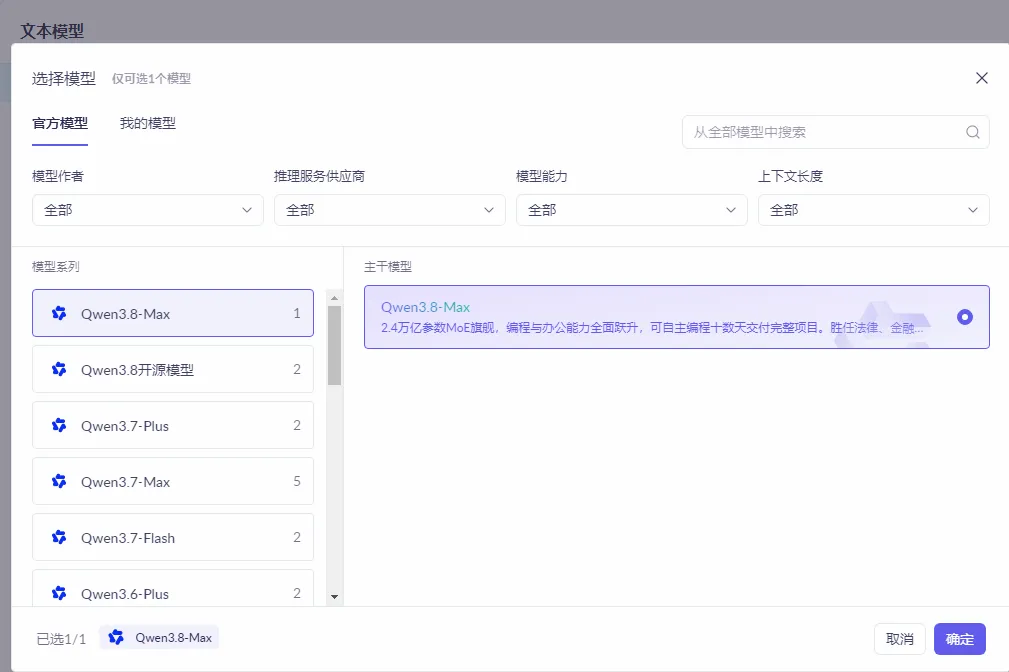The width and height of the screenshot is (1009, 672).
Task: Click the Qwen logo icon beside Qwen3.8开源模型
Action: [59, 369]
